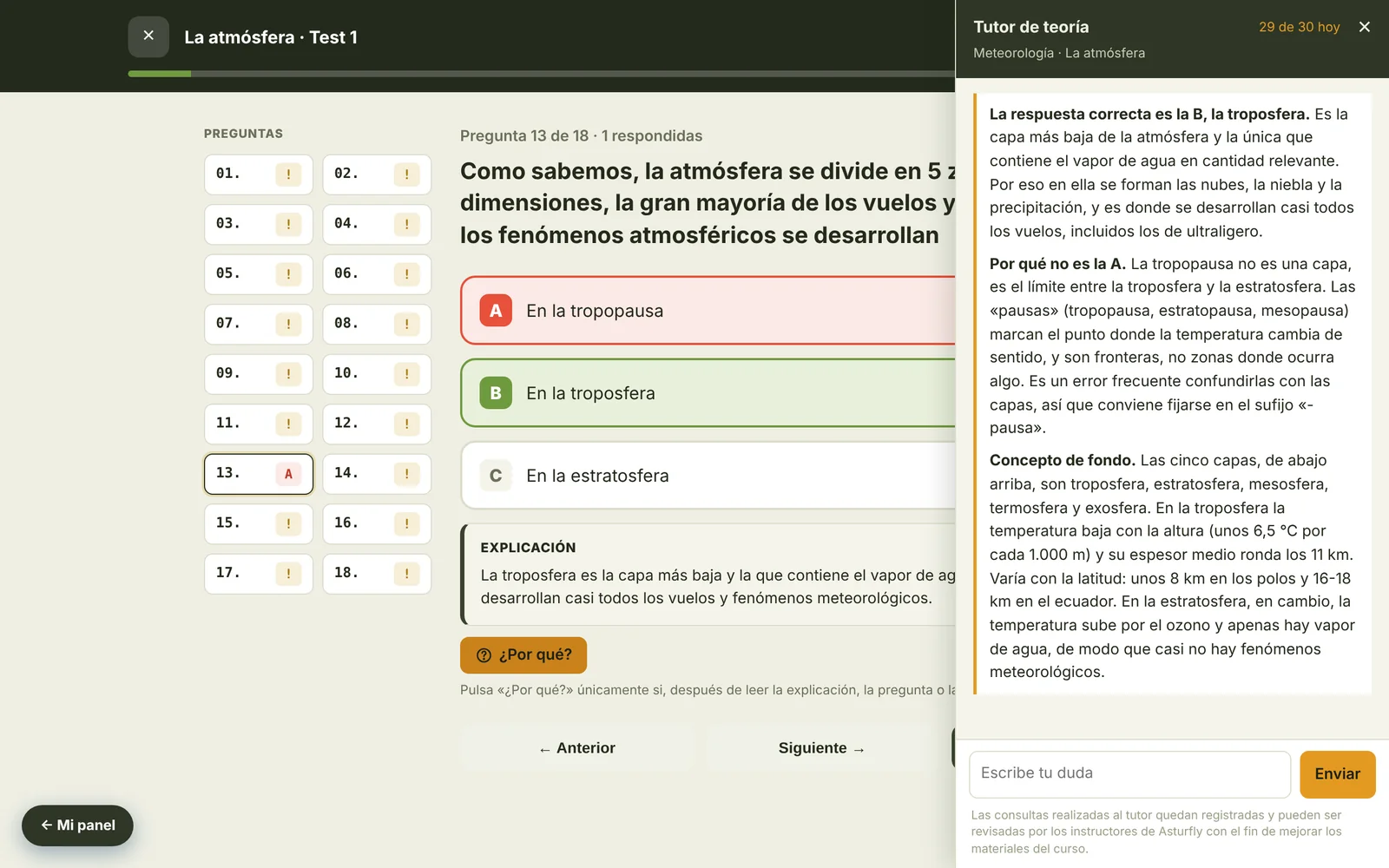The width and height of the screenshot is (1389, 868).
Task: Select question 06 tile
Action: (x=377, y=274)
